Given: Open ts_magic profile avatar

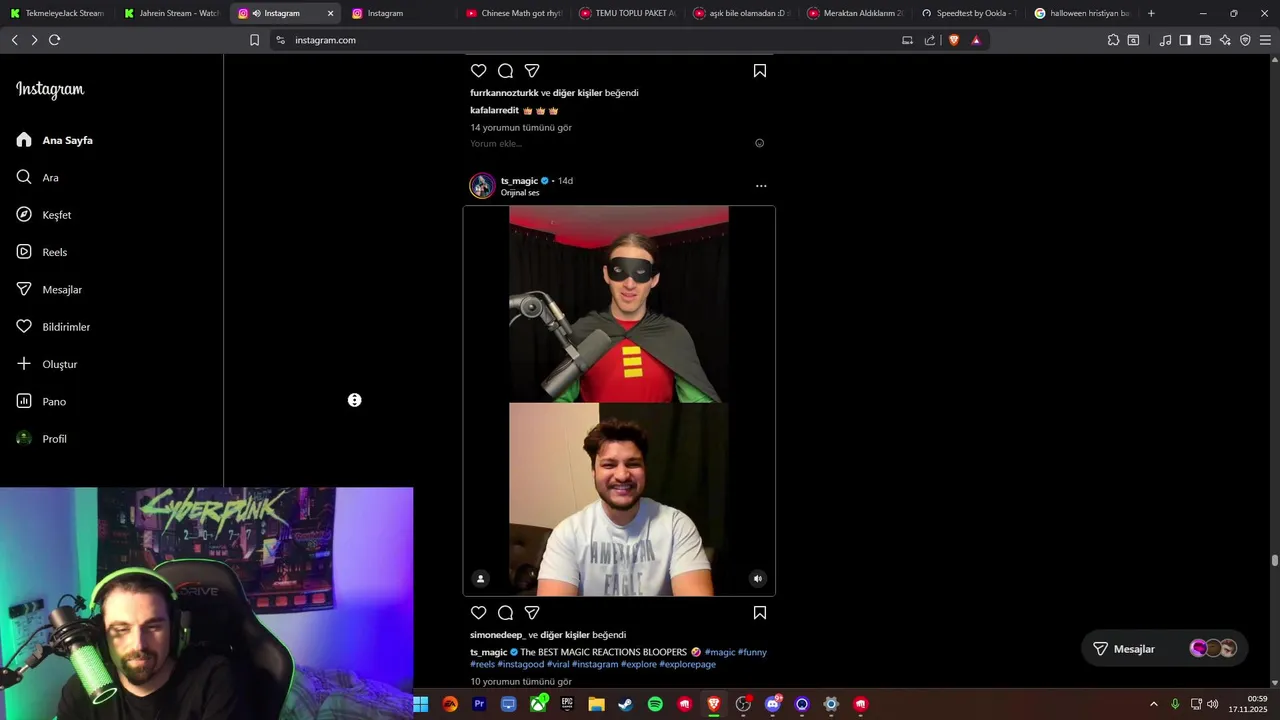Looking at the screenshot, I should click(x=482, y=186).
